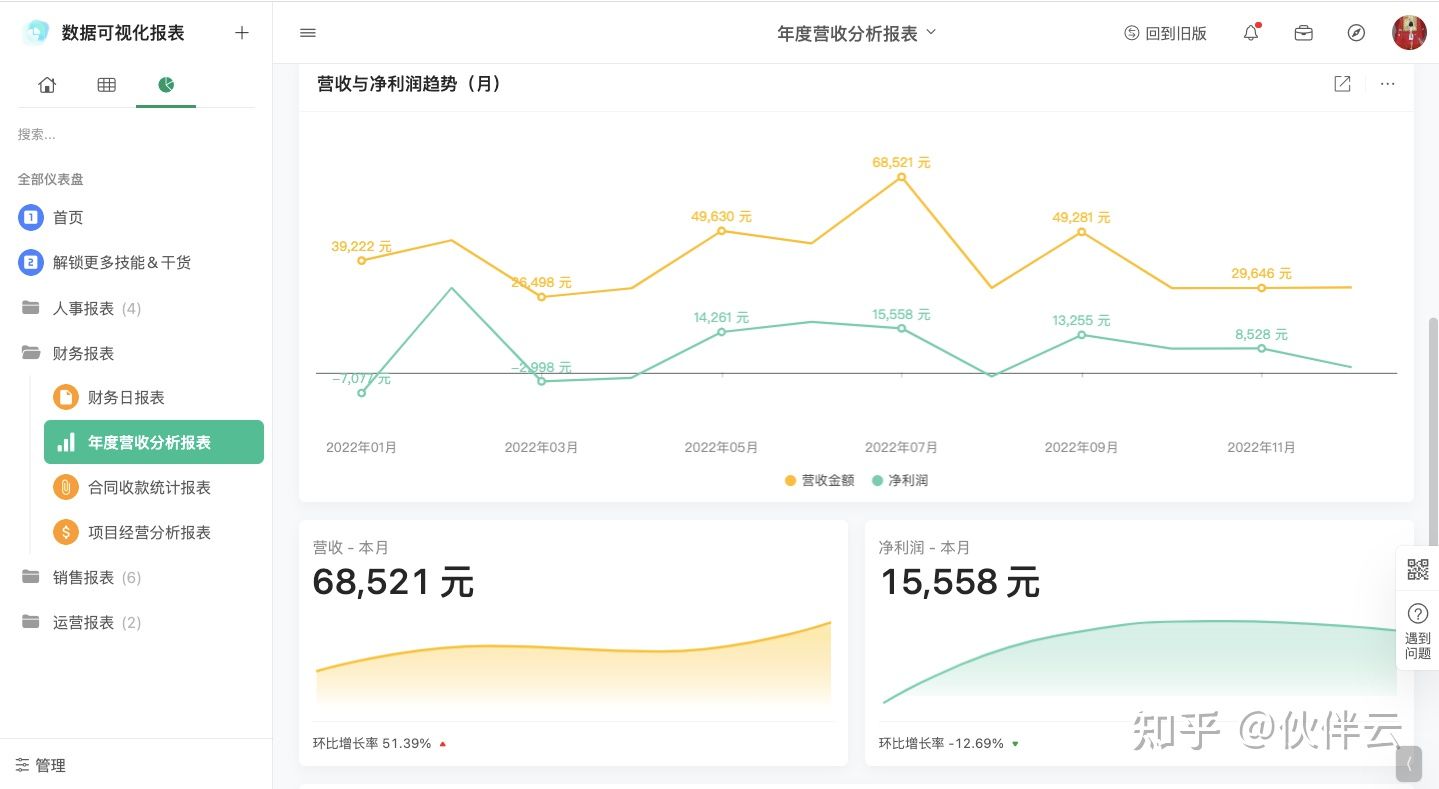The image size is (1439, 789).
Task: Toggle 净利润 legend series visibility
Action: point(900,480)
